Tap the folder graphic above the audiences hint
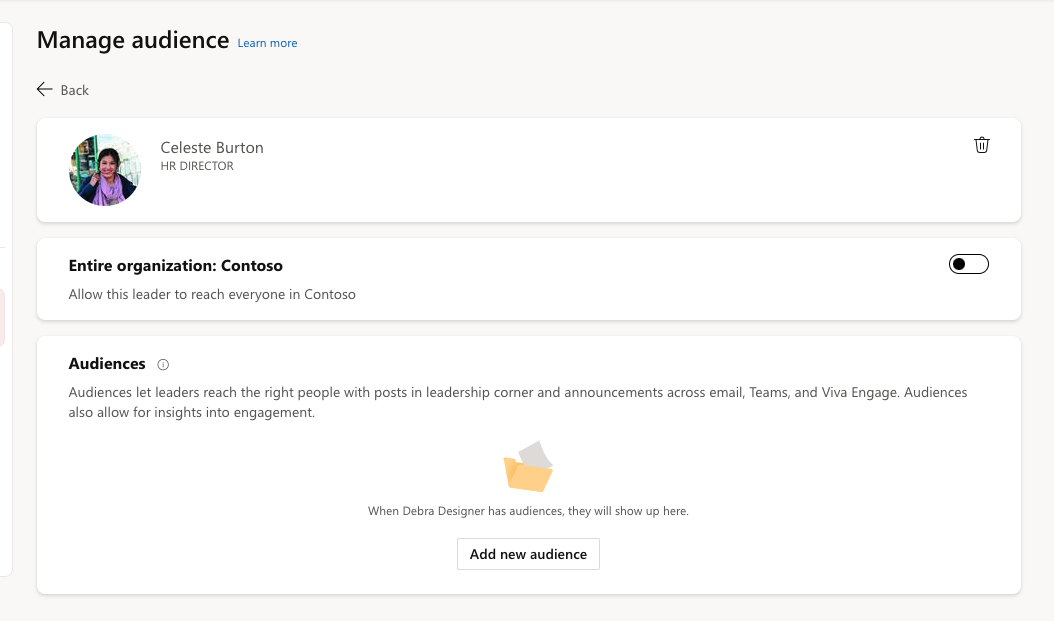The height and width of the screenshot is (621, 1054). pyautogui.click(x=528, y=466)
